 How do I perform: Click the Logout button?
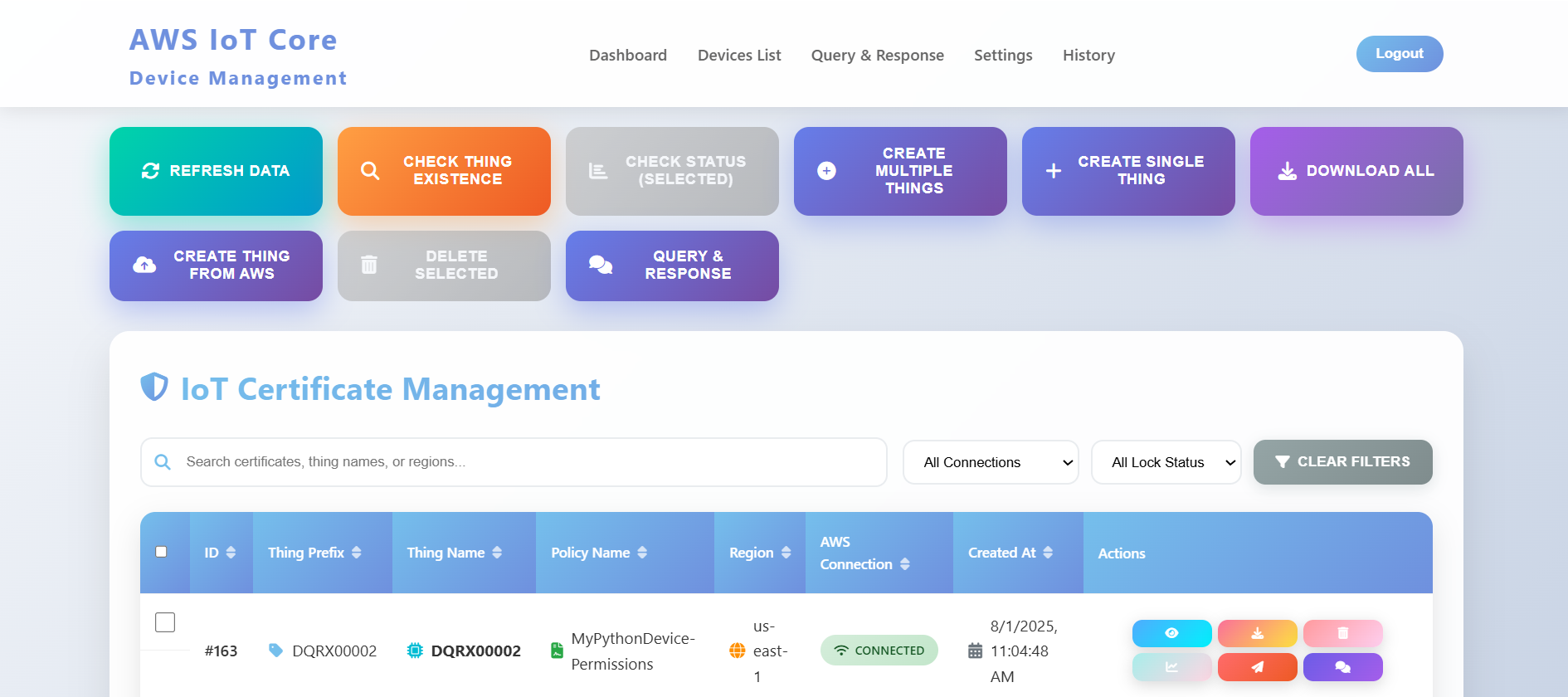pyautogui.click(x=1399, y=54)
